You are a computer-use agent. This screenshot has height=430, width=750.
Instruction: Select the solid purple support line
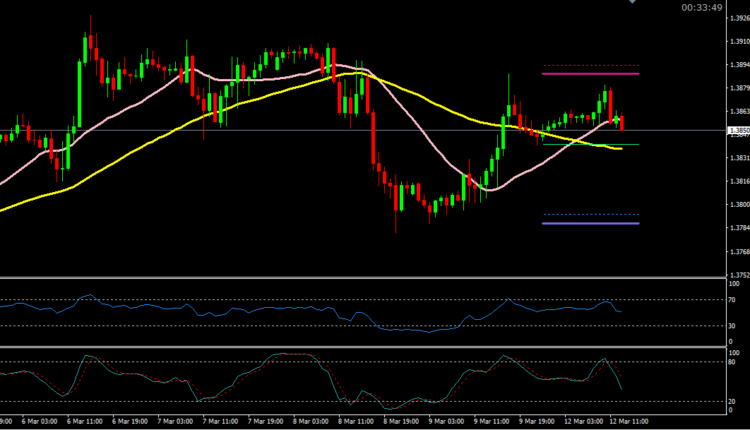[x=590, y=223]
